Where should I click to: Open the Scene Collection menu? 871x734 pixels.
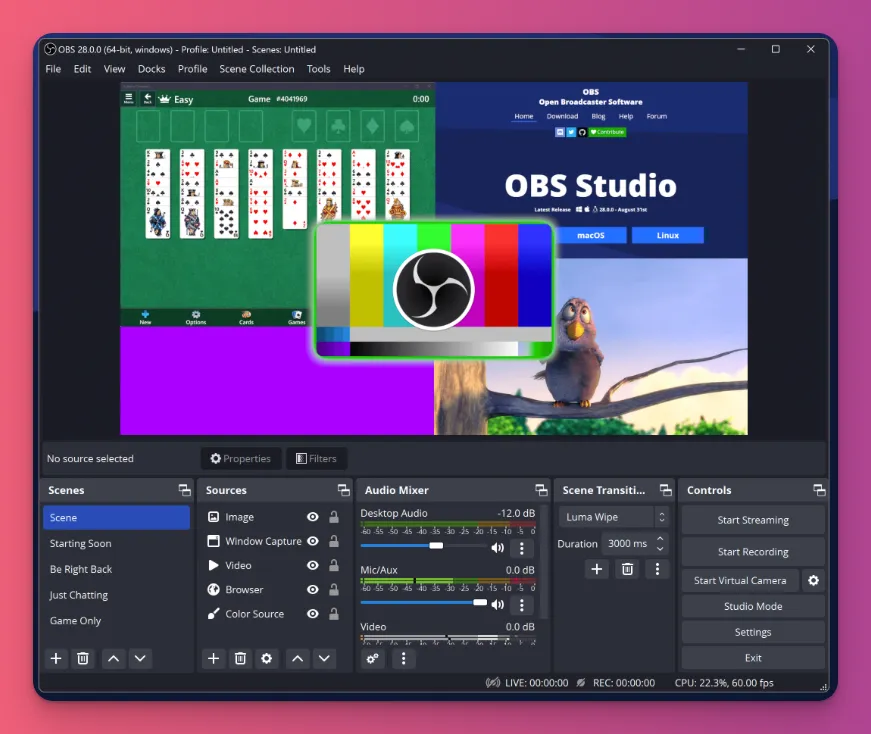tap(255, 69)
